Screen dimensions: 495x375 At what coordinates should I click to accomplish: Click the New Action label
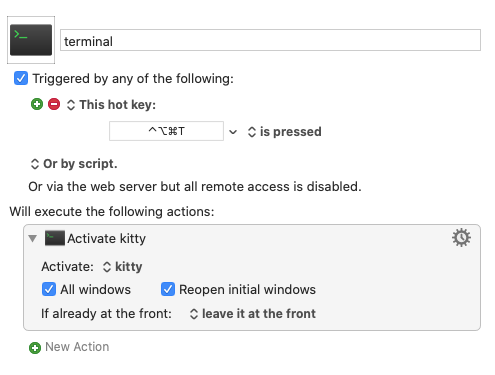click(x=77, y=347)
